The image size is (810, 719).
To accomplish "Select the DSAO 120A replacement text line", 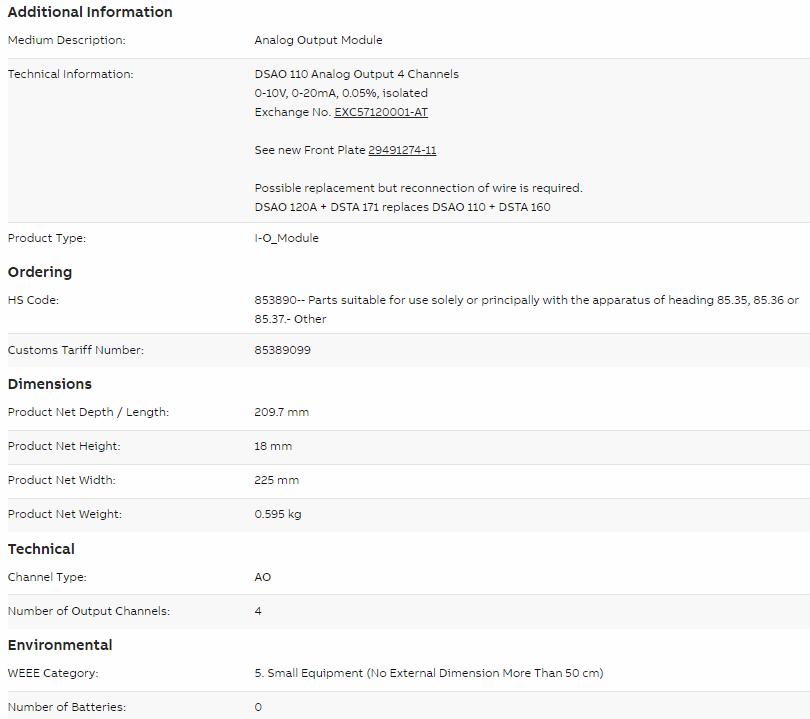I will (402, 207).
